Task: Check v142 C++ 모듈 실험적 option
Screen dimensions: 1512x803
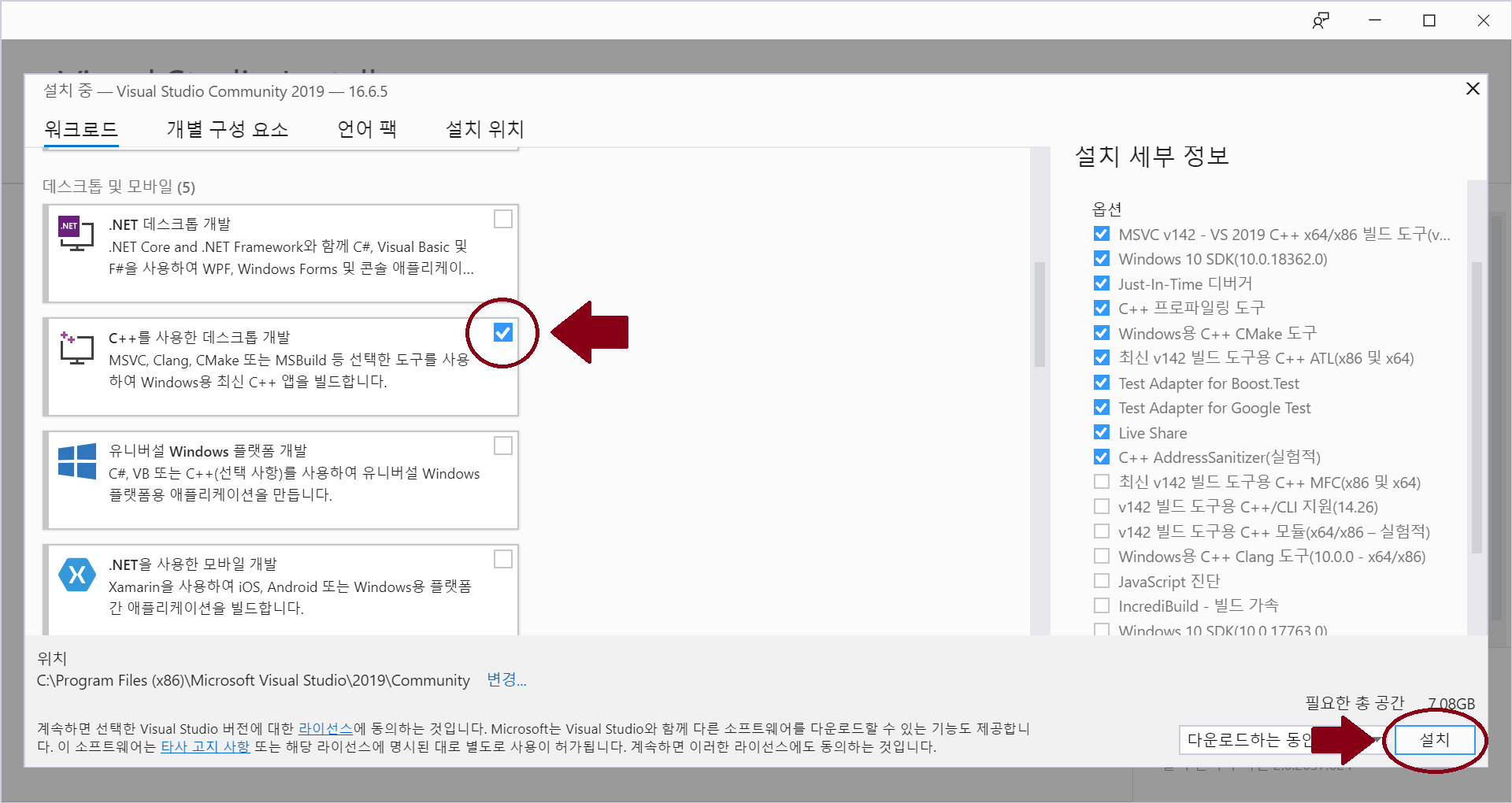Action: tap(1102, 531)
